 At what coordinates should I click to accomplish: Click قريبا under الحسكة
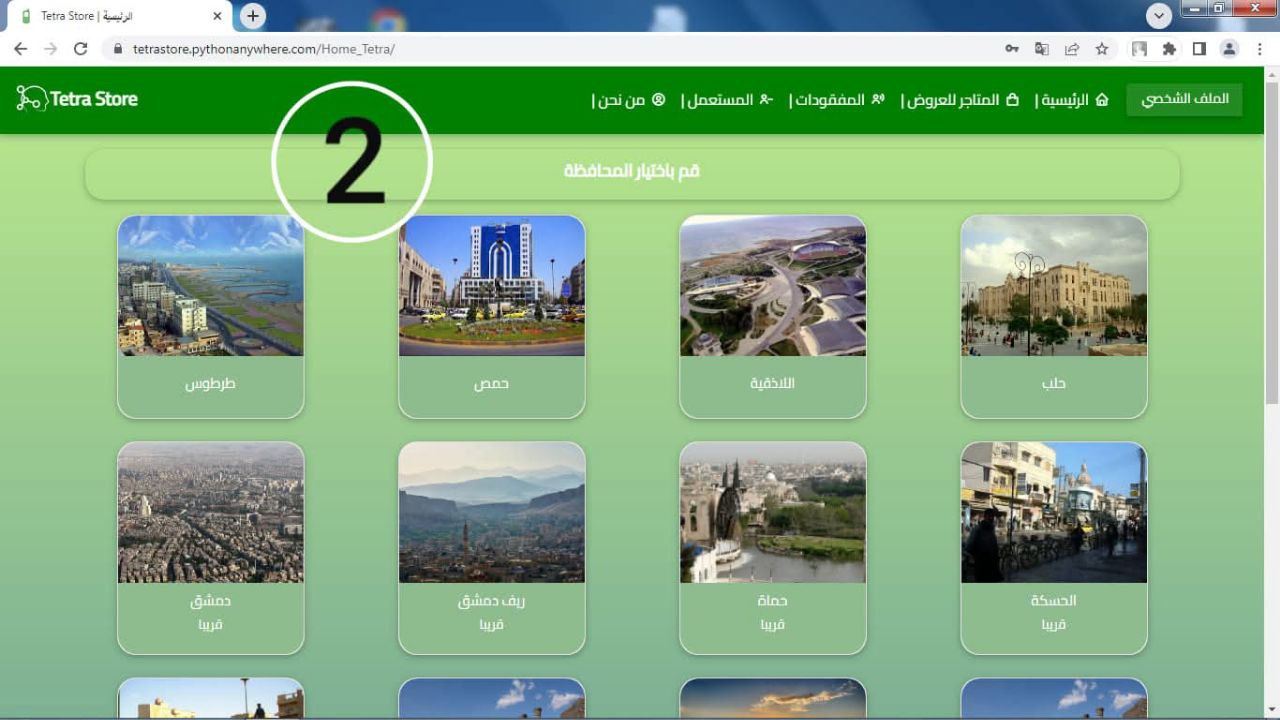coord(1054,624)
